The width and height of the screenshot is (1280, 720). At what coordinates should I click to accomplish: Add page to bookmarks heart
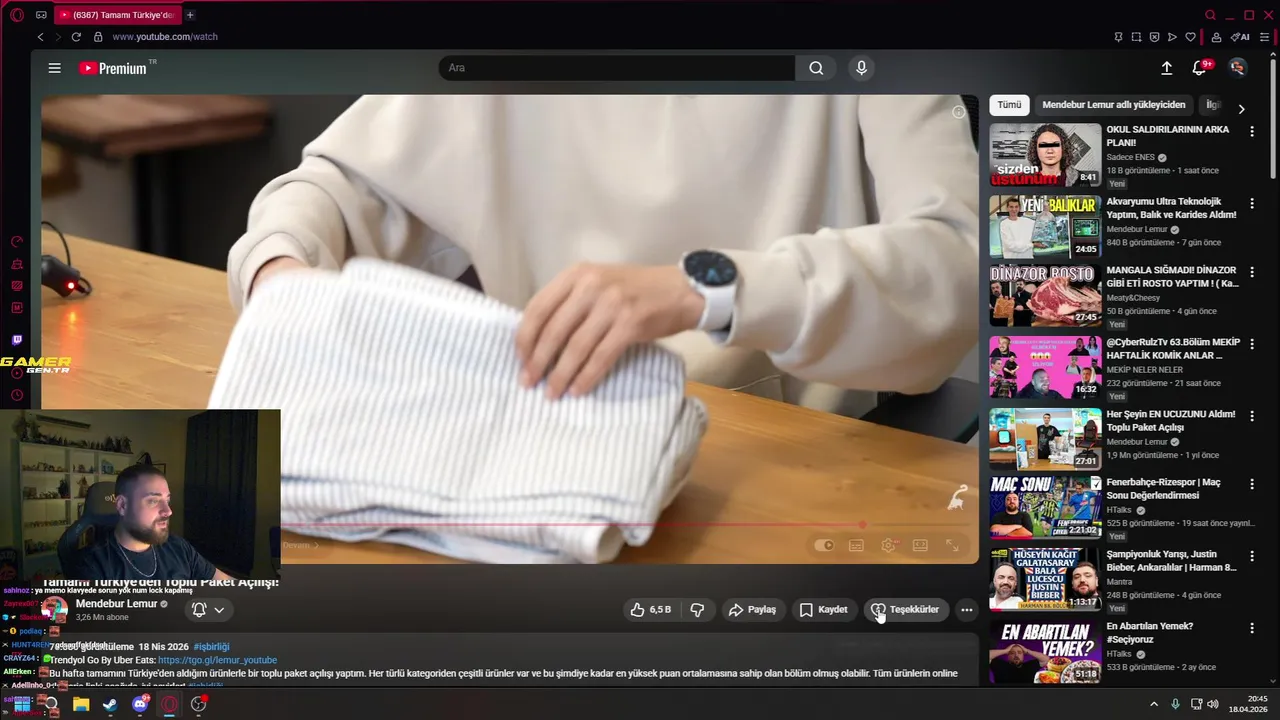tap(1190, 37)
